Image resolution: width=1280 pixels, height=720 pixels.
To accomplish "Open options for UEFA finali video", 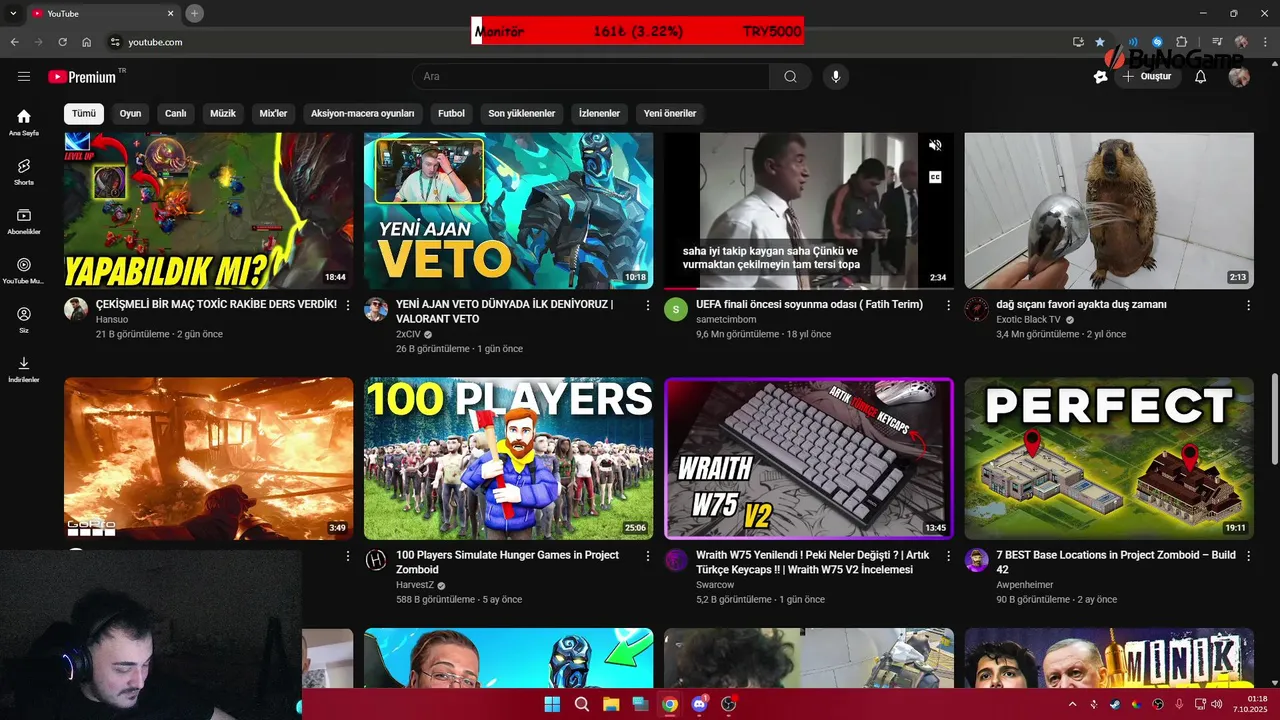I will [x=948, y=305].
